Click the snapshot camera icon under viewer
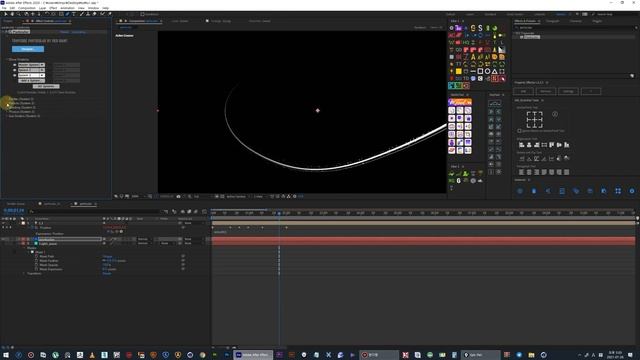 tap(178, 196)
